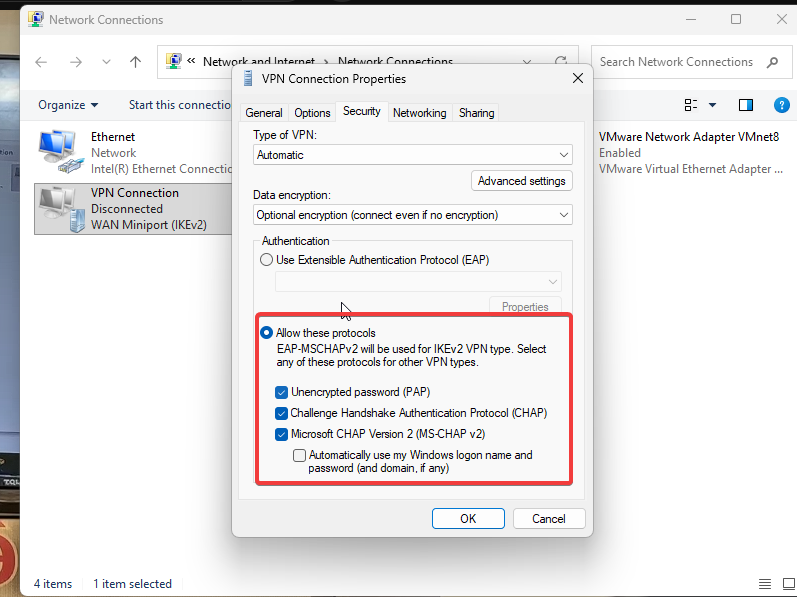Click '4 items' in status bar

[x=53, y=584]
